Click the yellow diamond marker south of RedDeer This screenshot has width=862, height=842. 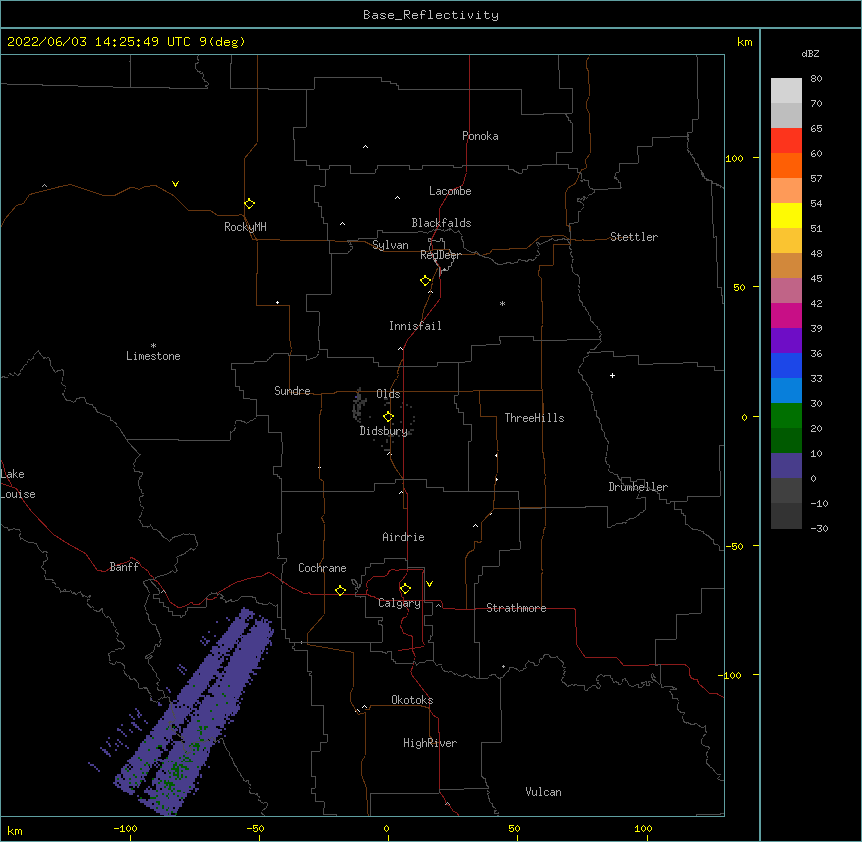pos(425,281)
